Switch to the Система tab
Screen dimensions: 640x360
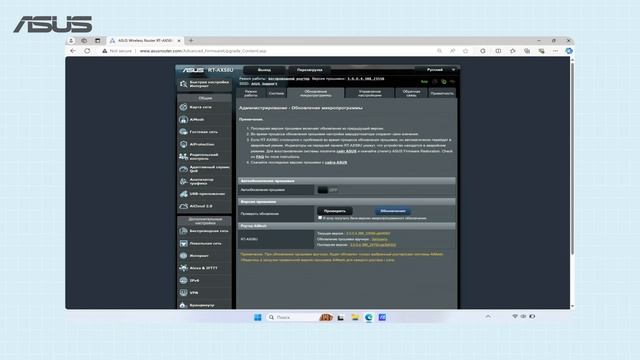coord(276,93)
